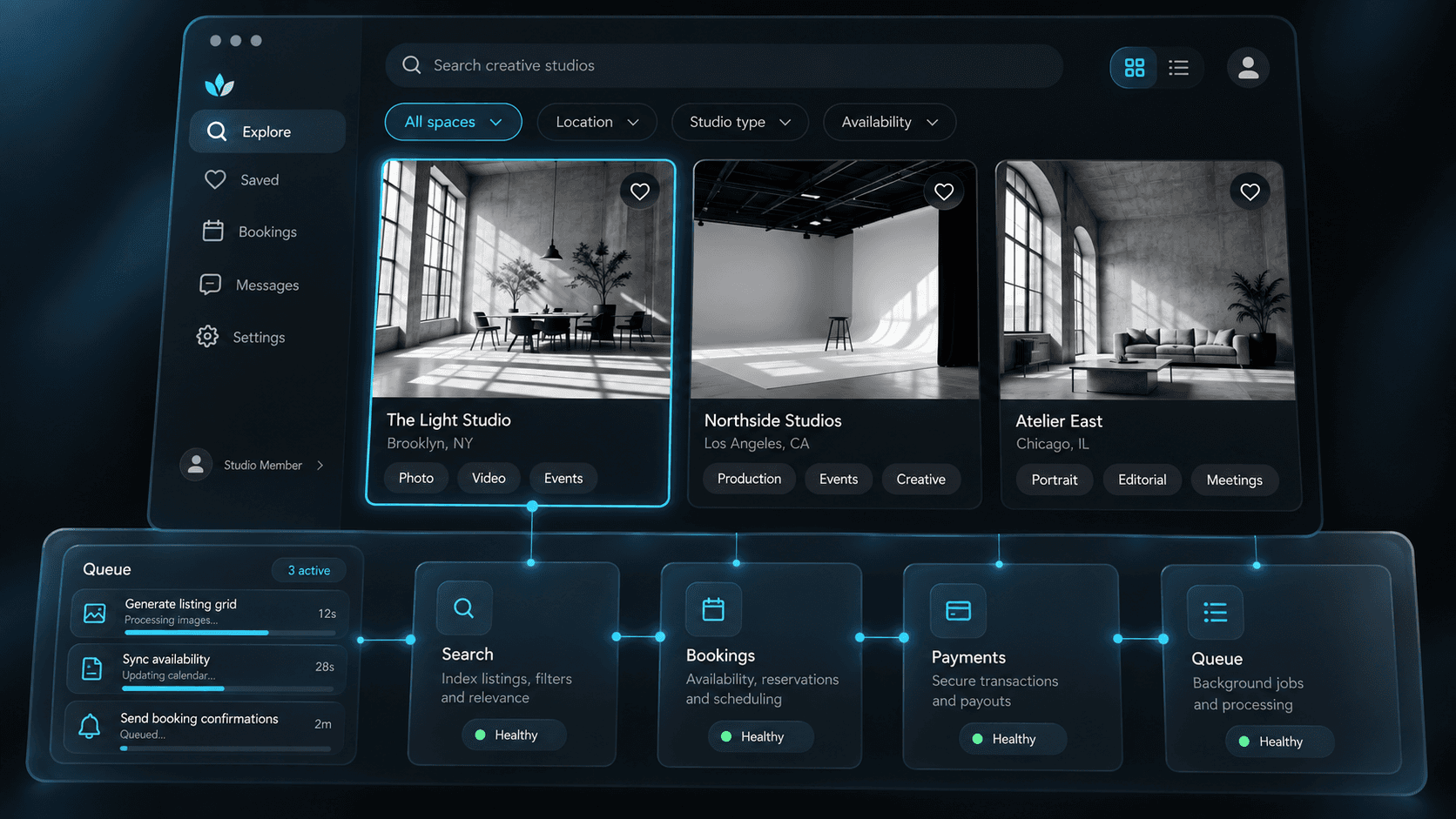This screenshot has width=1456, height=819.
Task: Click the bell icon for Send booking confirmations
Action: pos(90,725)
